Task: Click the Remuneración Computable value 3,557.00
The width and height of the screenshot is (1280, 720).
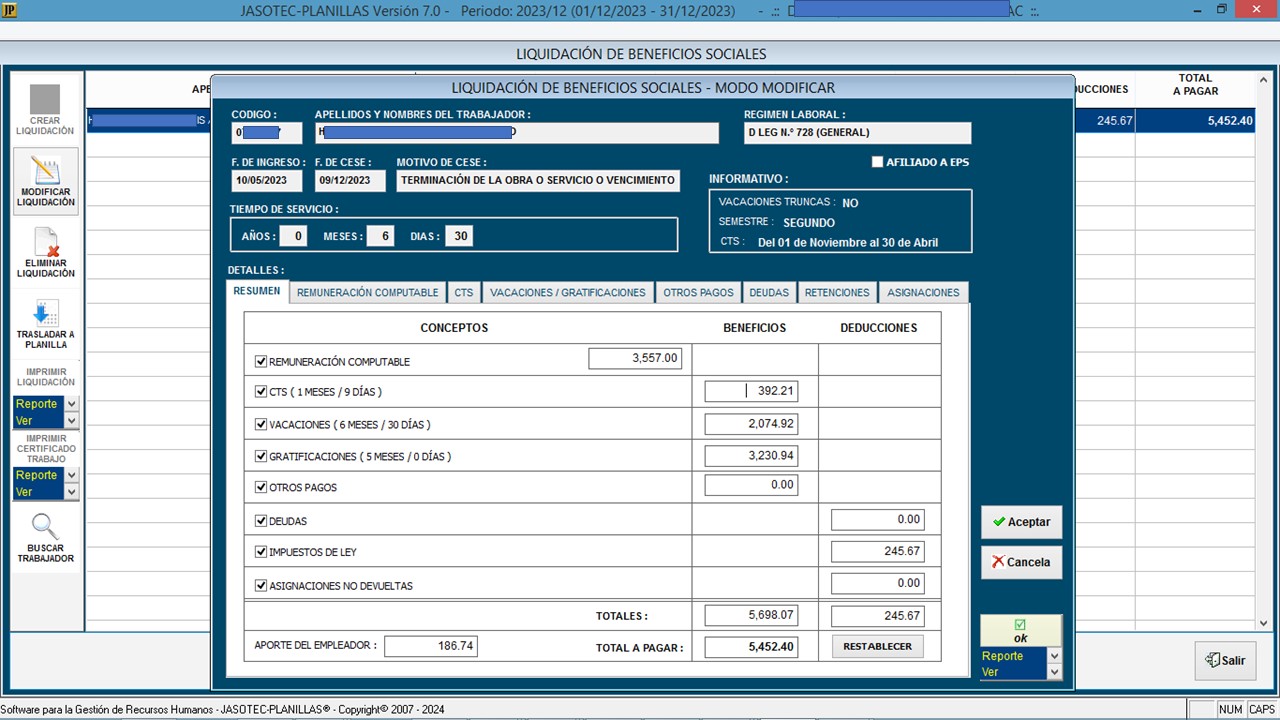Action: pyautogui.click(x=635, y=358)
